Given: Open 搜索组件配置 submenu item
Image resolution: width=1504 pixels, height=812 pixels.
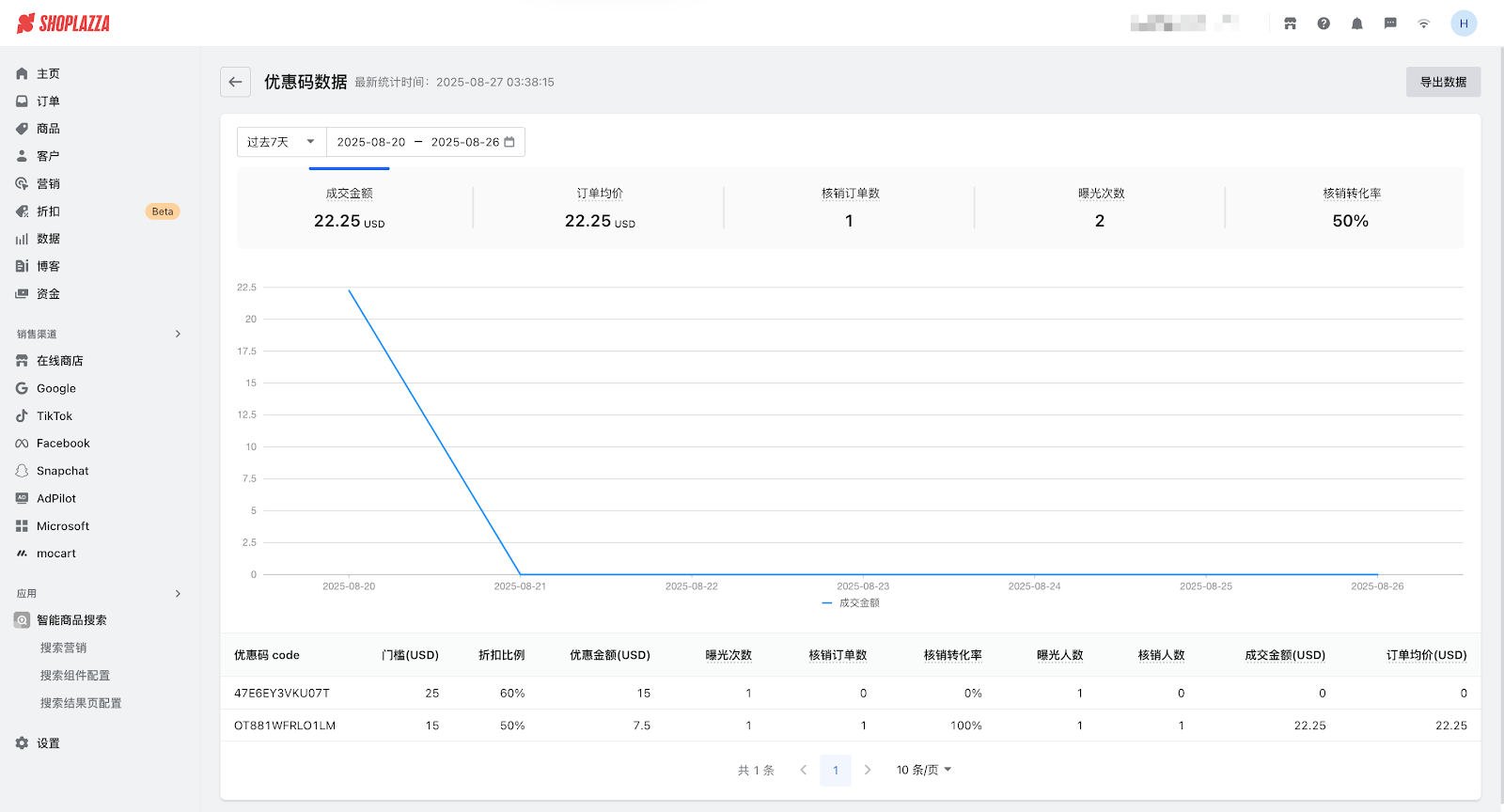Looking at the screenshot, I should 75,676.
